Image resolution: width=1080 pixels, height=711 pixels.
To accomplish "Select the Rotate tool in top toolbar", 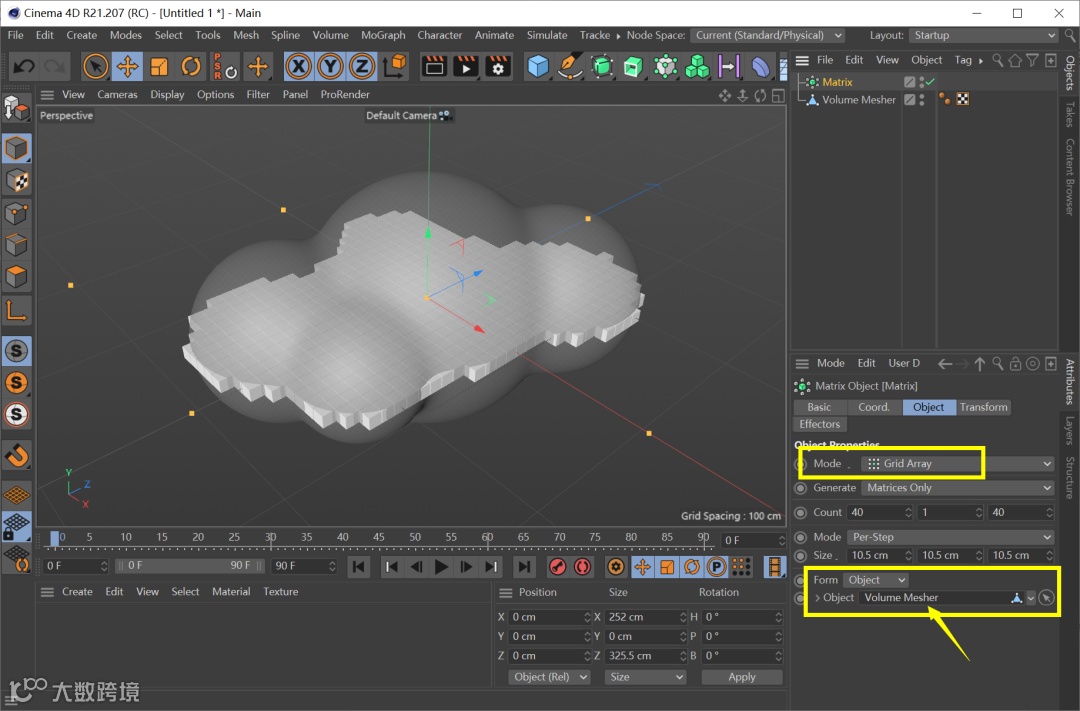I will tap(191, 67).
